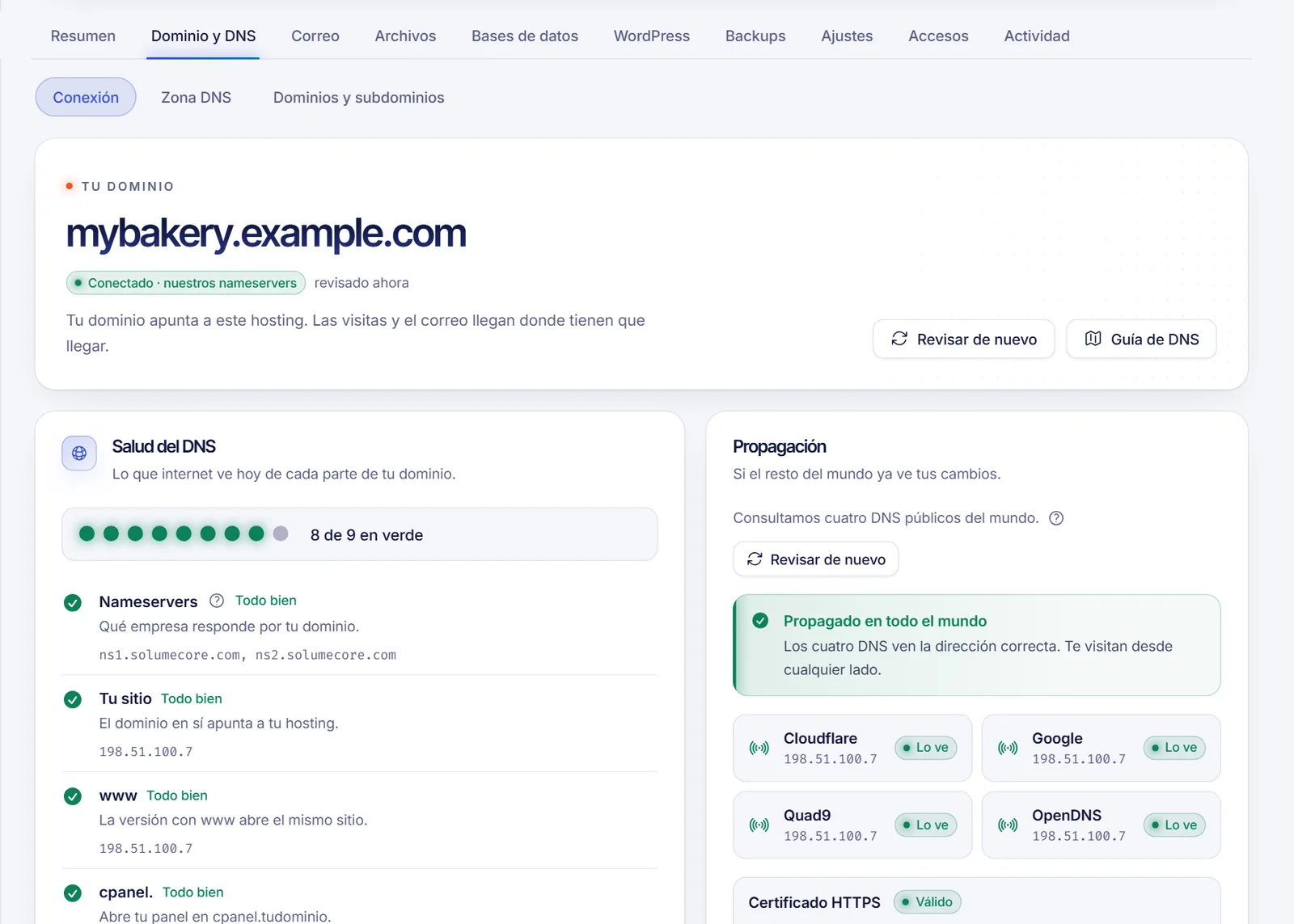The width and height of the screenshot is (1294, 924).
Task: Open the Archivos tab
Action: click(405, 36)
